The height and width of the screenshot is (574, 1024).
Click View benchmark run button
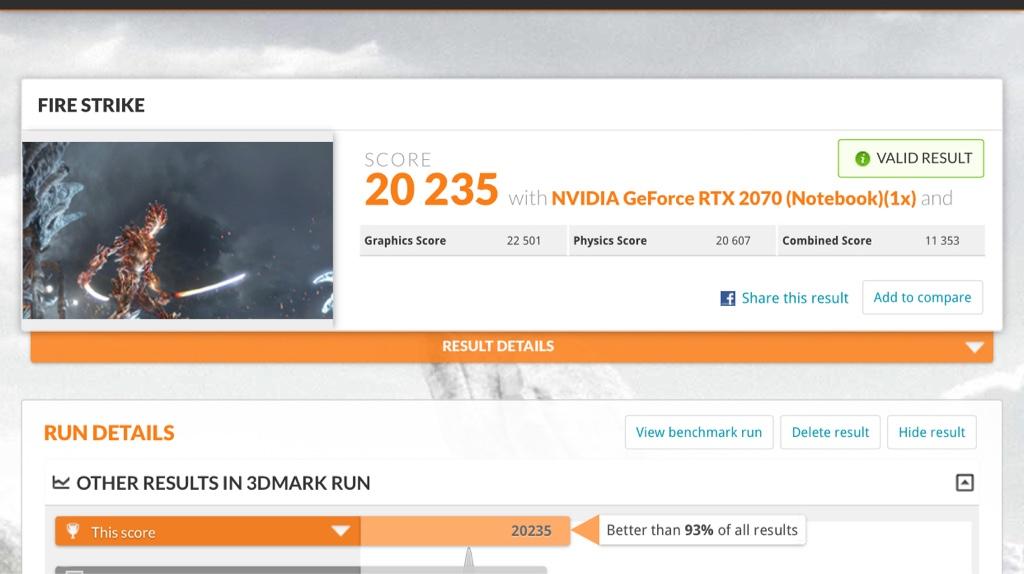click(699, 432)
